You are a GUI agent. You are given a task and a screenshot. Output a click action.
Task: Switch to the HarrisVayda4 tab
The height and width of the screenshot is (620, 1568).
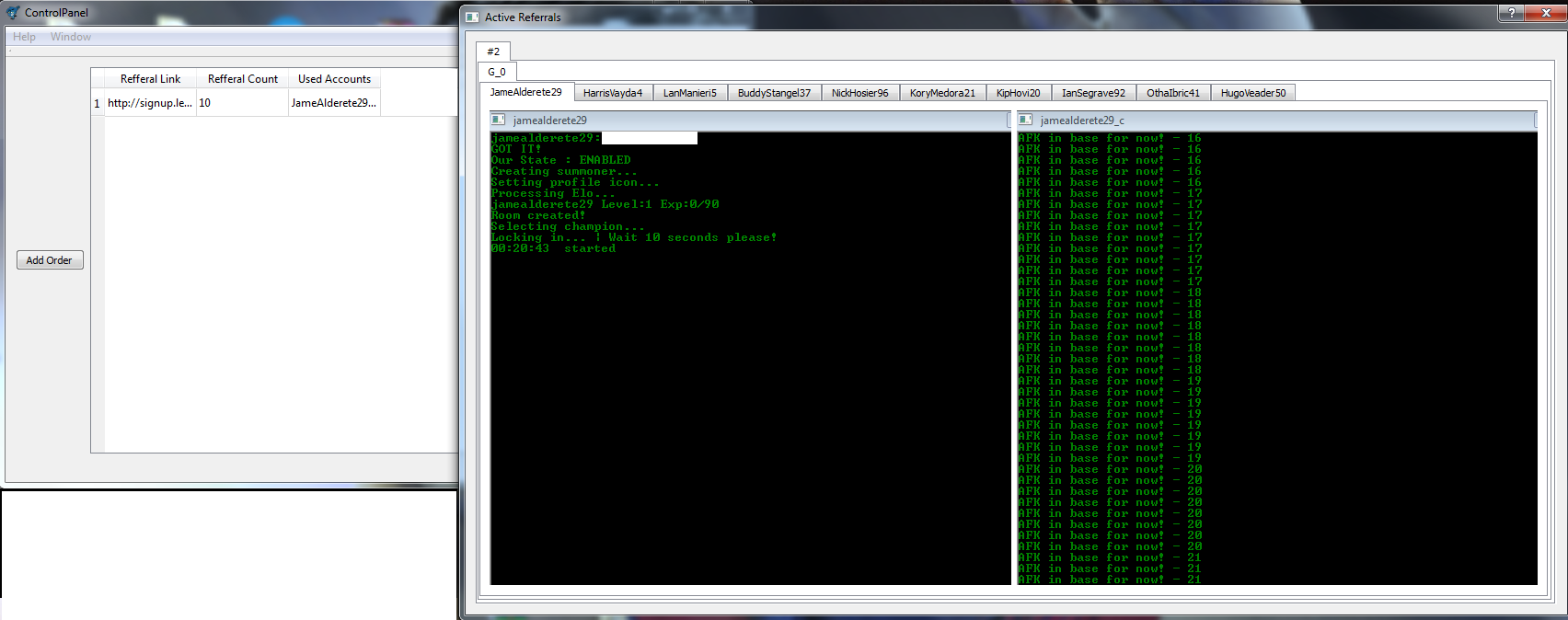[x=613, y=93]
